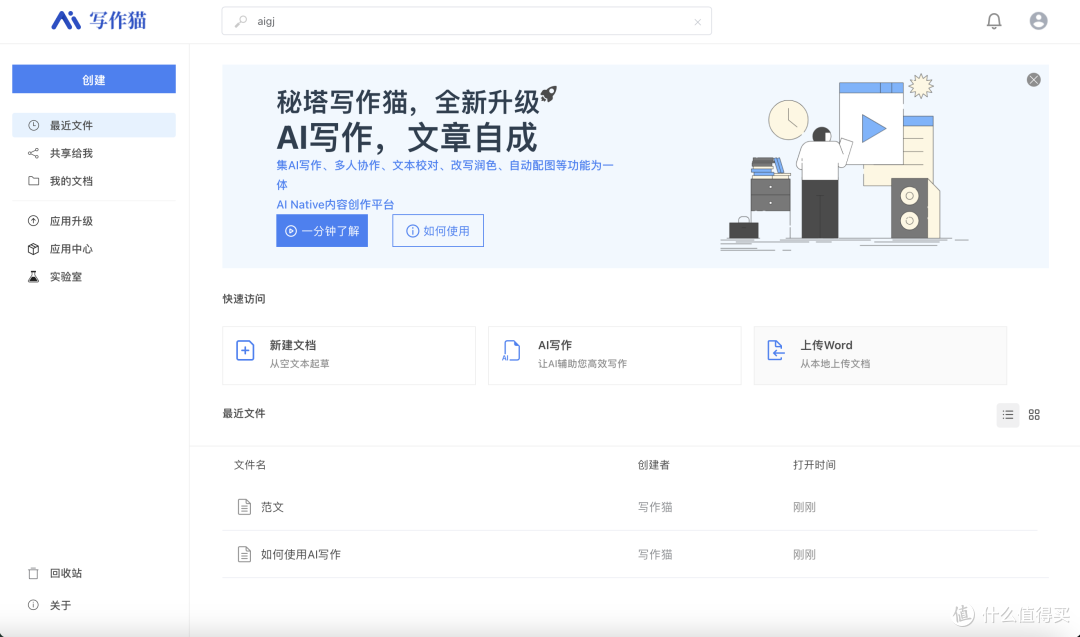The image size is (1080, 637).
Task: Click the 文件名 column header
Action: (x=250, y=465)
